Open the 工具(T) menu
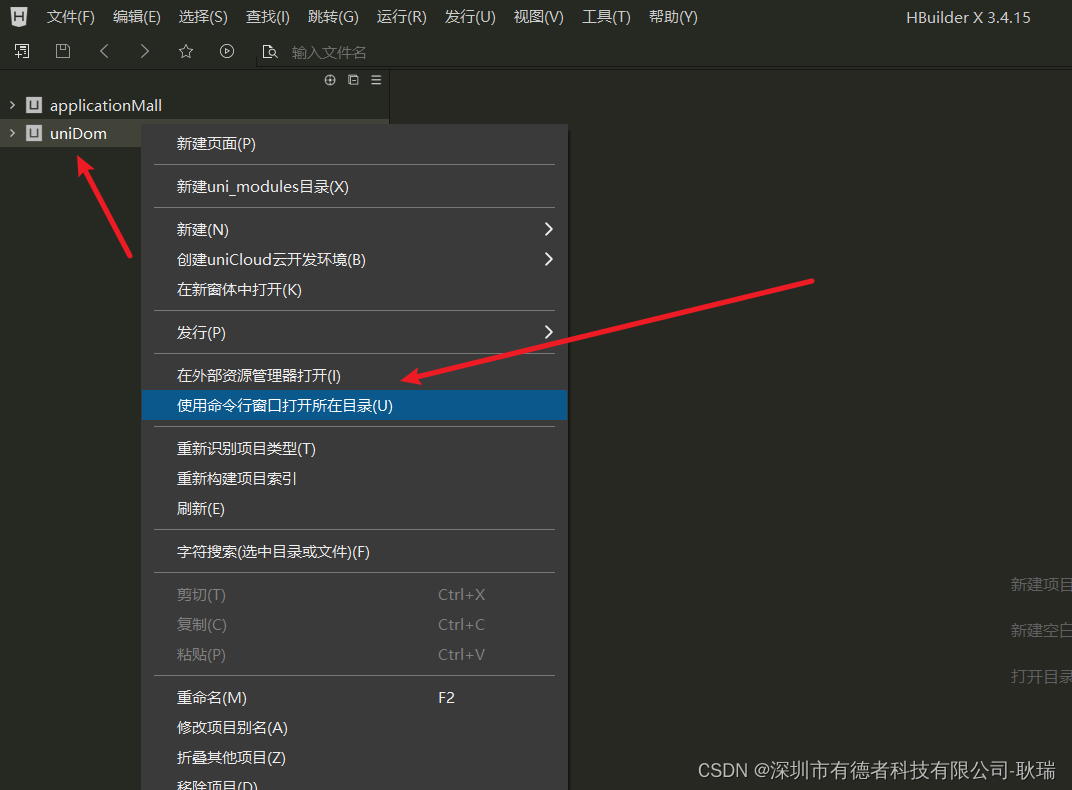Image resolution: width=1072 pixels, height=790 pixels. (x=606, y=17)
